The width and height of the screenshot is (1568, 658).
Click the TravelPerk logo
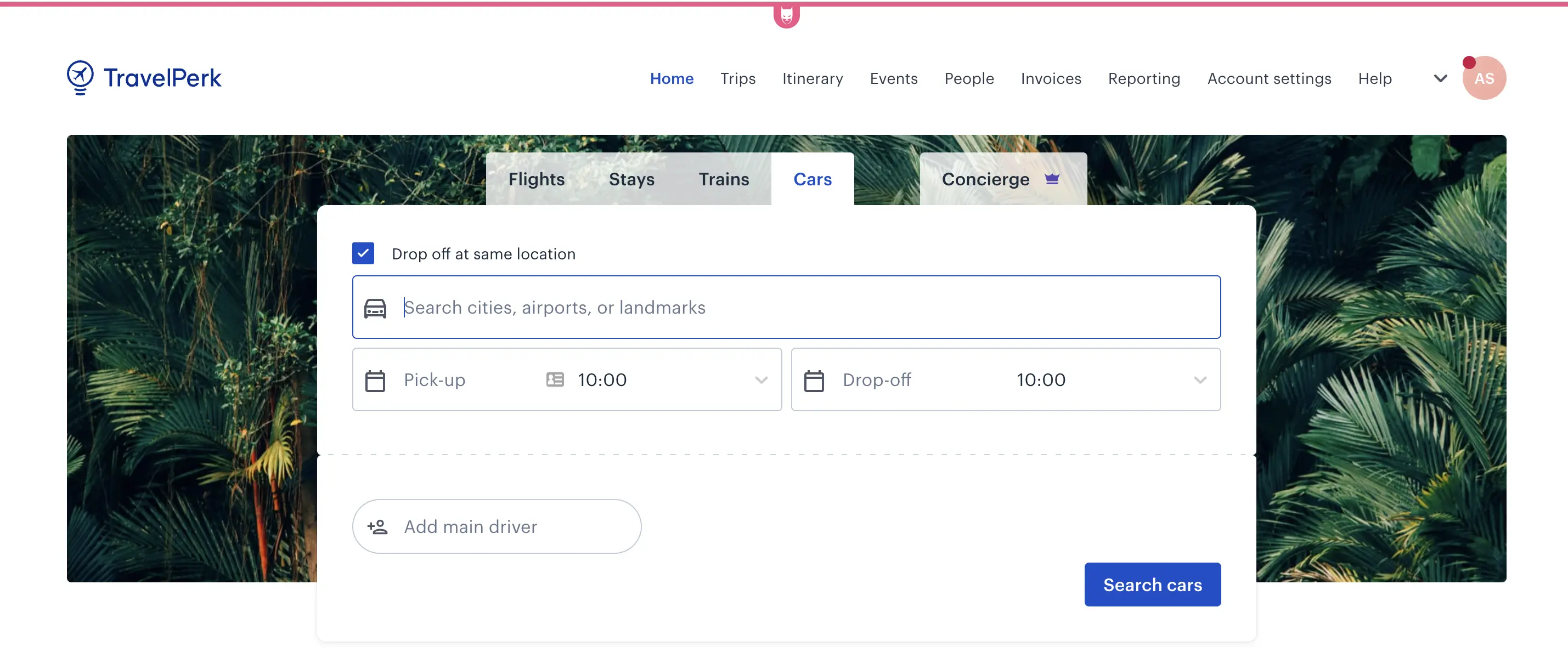pos(144,78)
